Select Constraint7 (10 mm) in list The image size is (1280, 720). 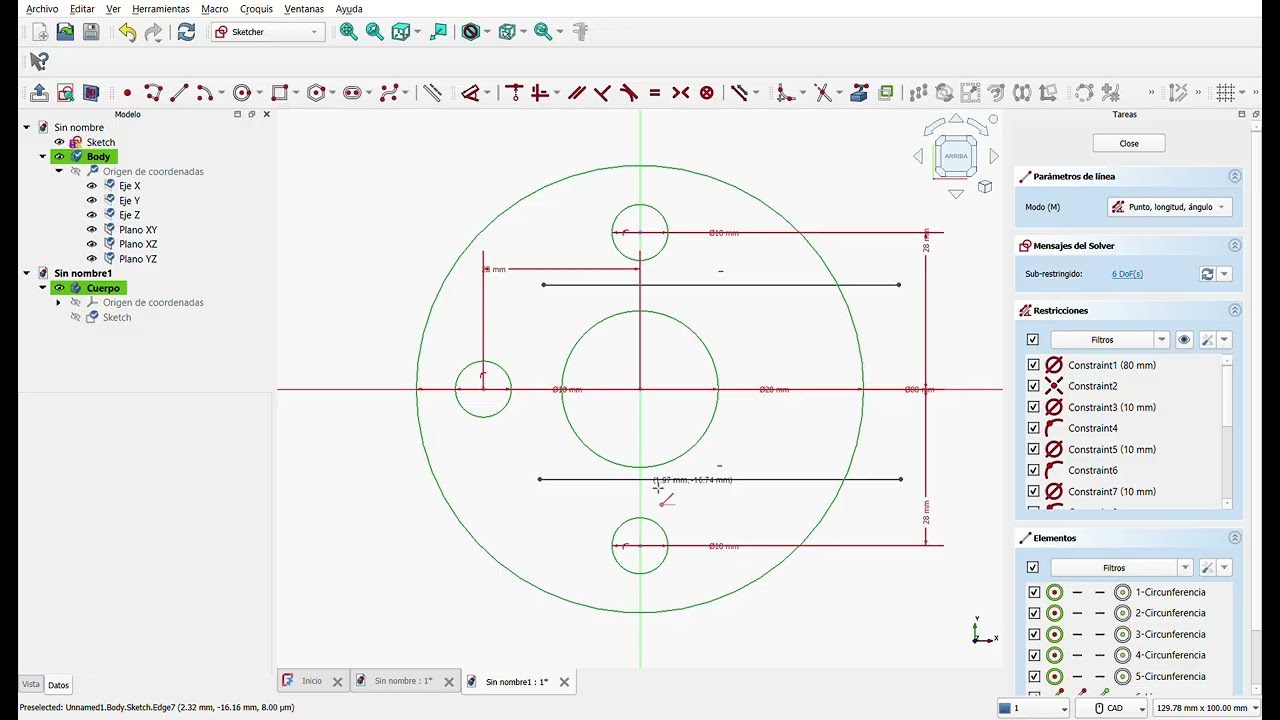1111,491
